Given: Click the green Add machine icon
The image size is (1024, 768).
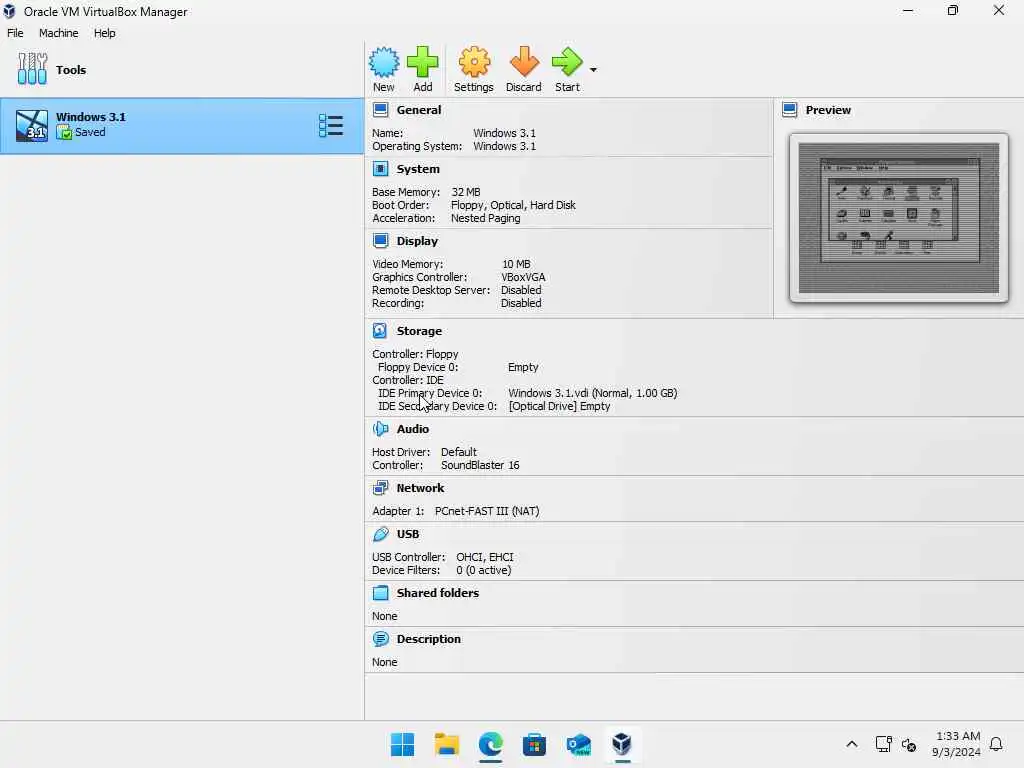Looking at the screenshot, I should 423,63.
